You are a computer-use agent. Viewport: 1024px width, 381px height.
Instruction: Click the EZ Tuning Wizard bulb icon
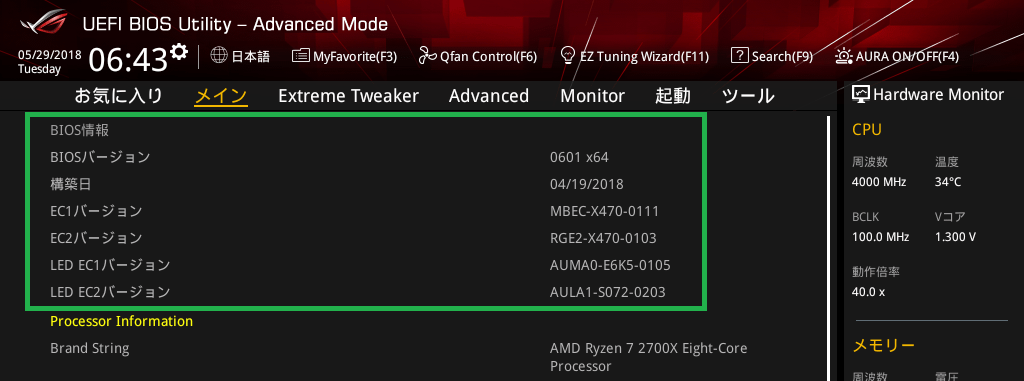coord(568,55)
